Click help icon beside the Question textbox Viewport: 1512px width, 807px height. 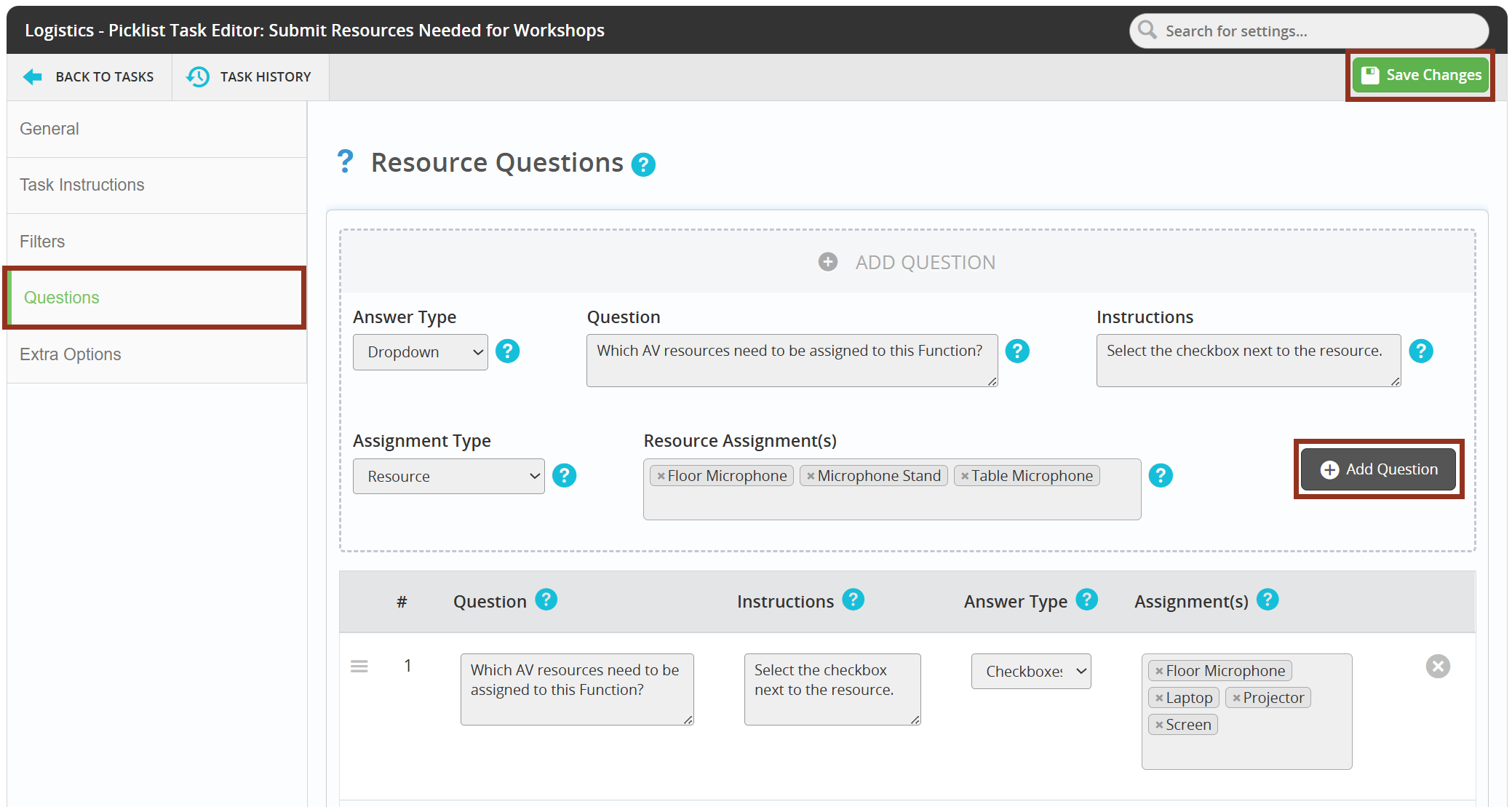point(1016,351)
